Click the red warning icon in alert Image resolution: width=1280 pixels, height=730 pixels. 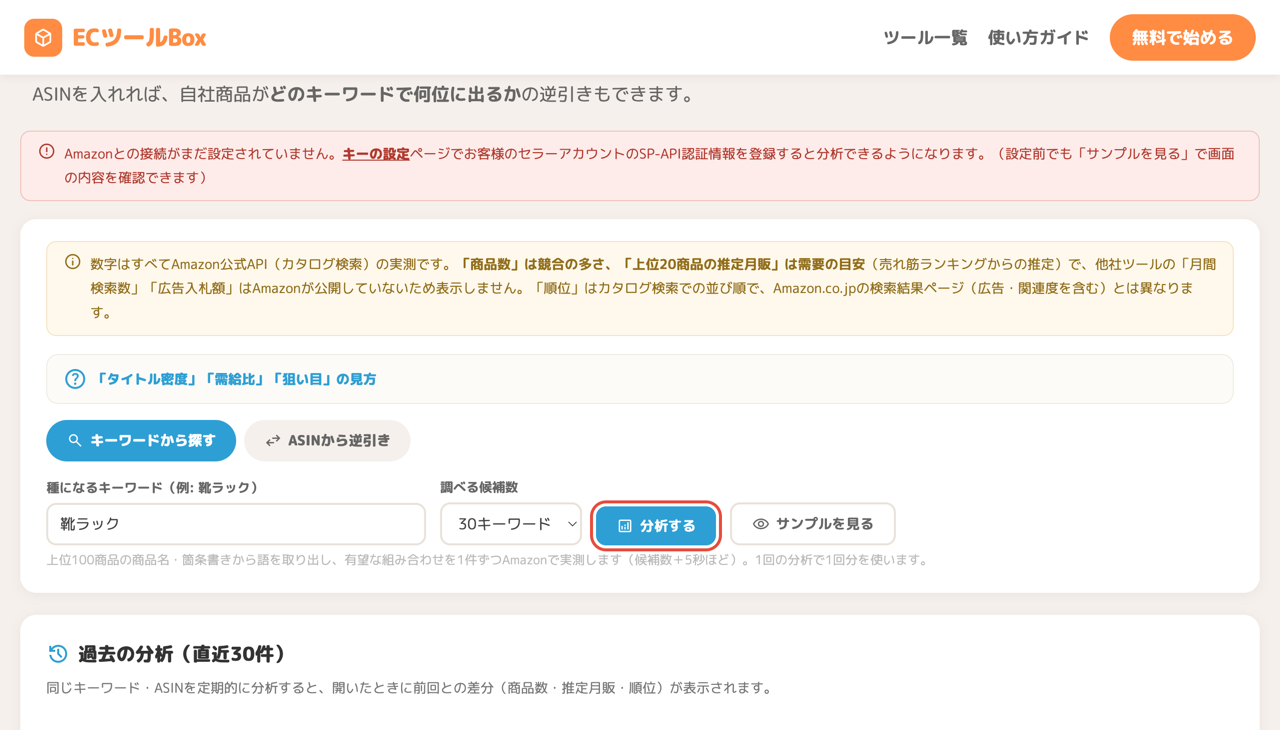tap(47, 152)
